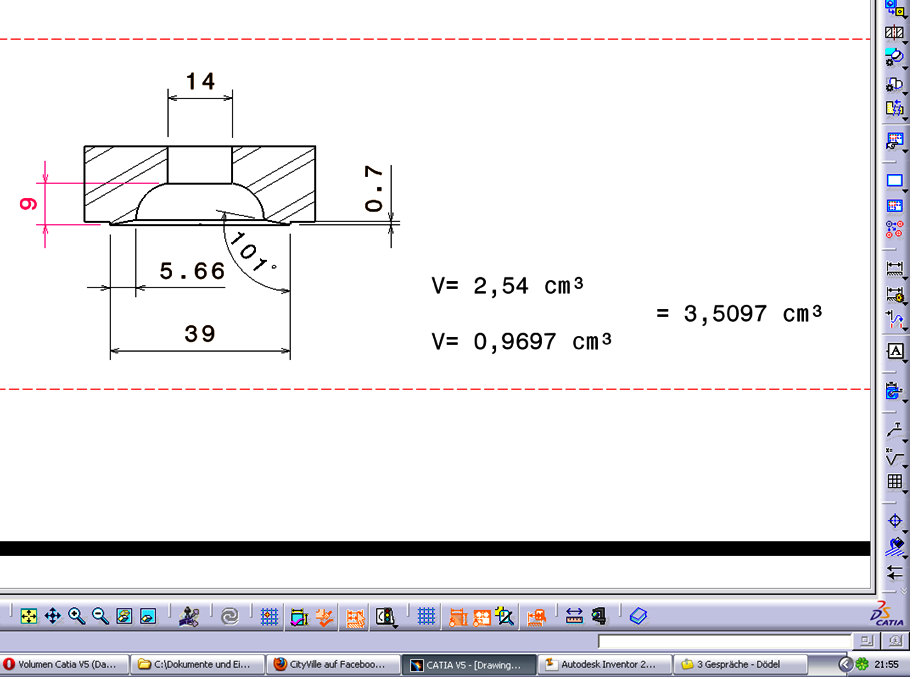Select the Area Fill hatch tool
Viewport: 912px width, 679px height.
coord(895,546)
